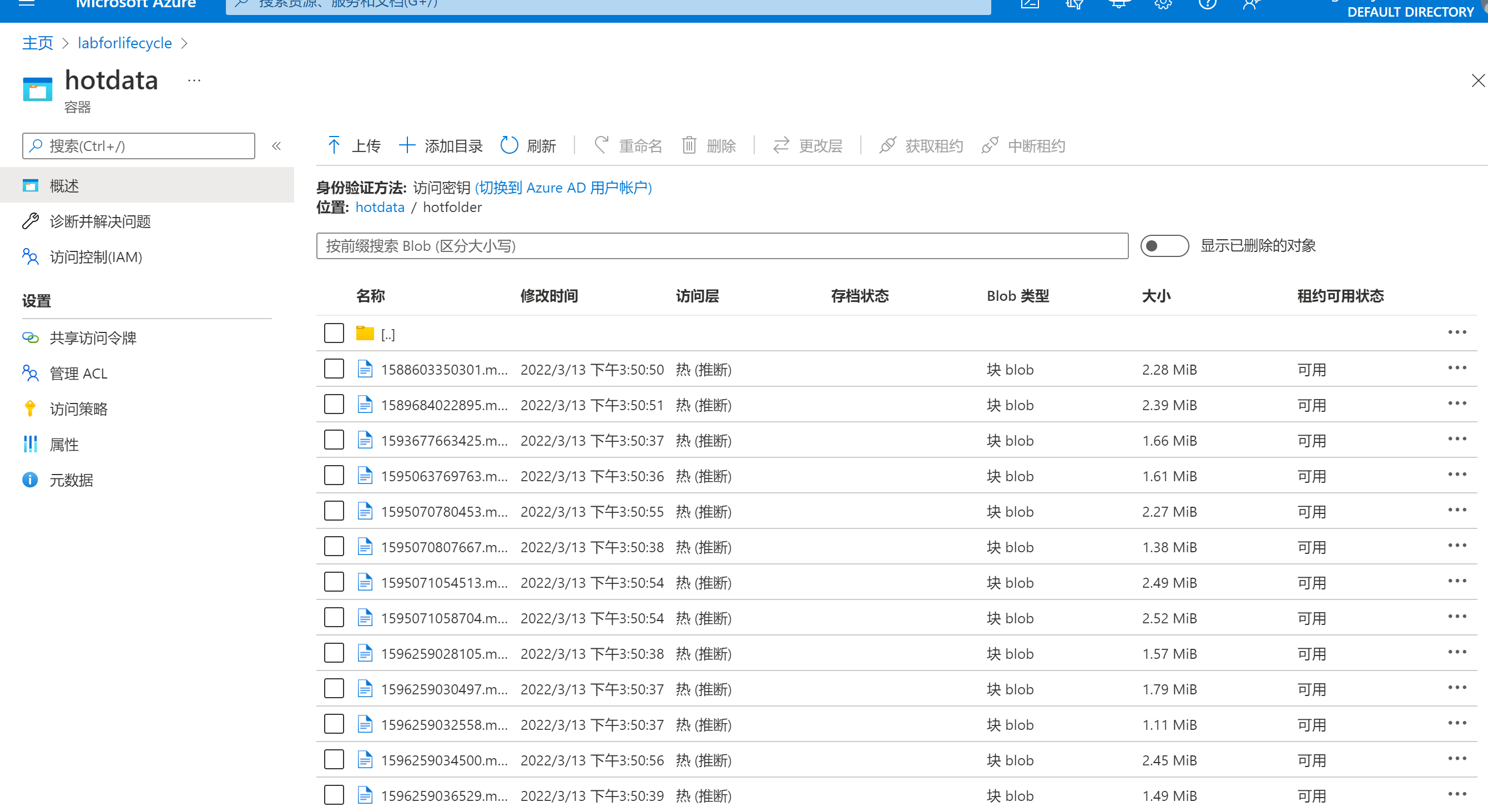Open Cloud Shell icon in header
Image resolution: width=1488 pixels, height=812 pixels.
click(x=1030, y=4)
